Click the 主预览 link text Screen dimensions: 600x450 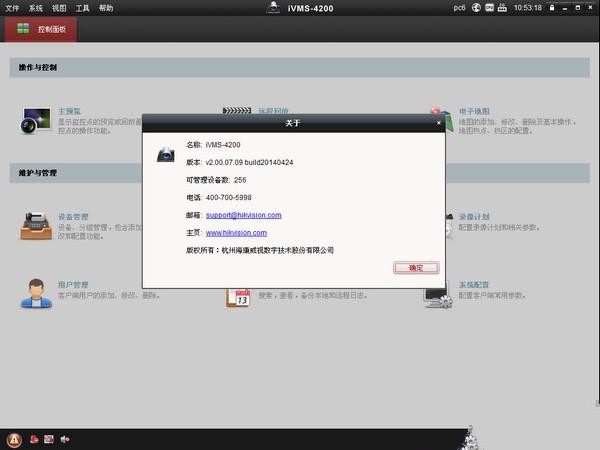(x=69, y=111)
